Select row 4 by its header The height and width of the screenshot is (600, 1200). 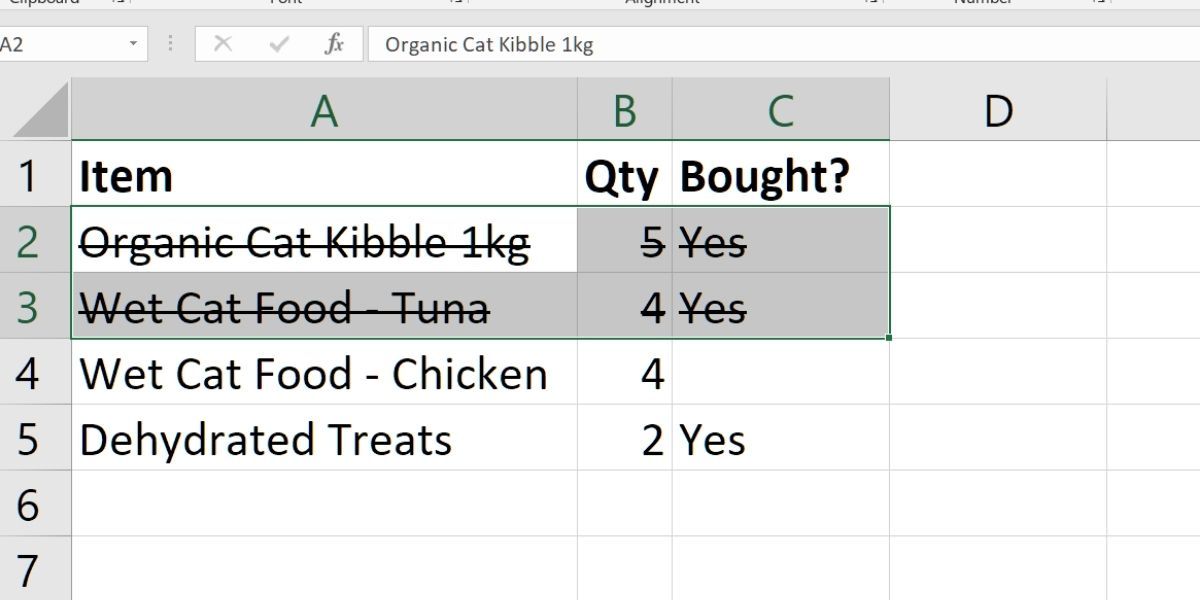pos(28,373)
